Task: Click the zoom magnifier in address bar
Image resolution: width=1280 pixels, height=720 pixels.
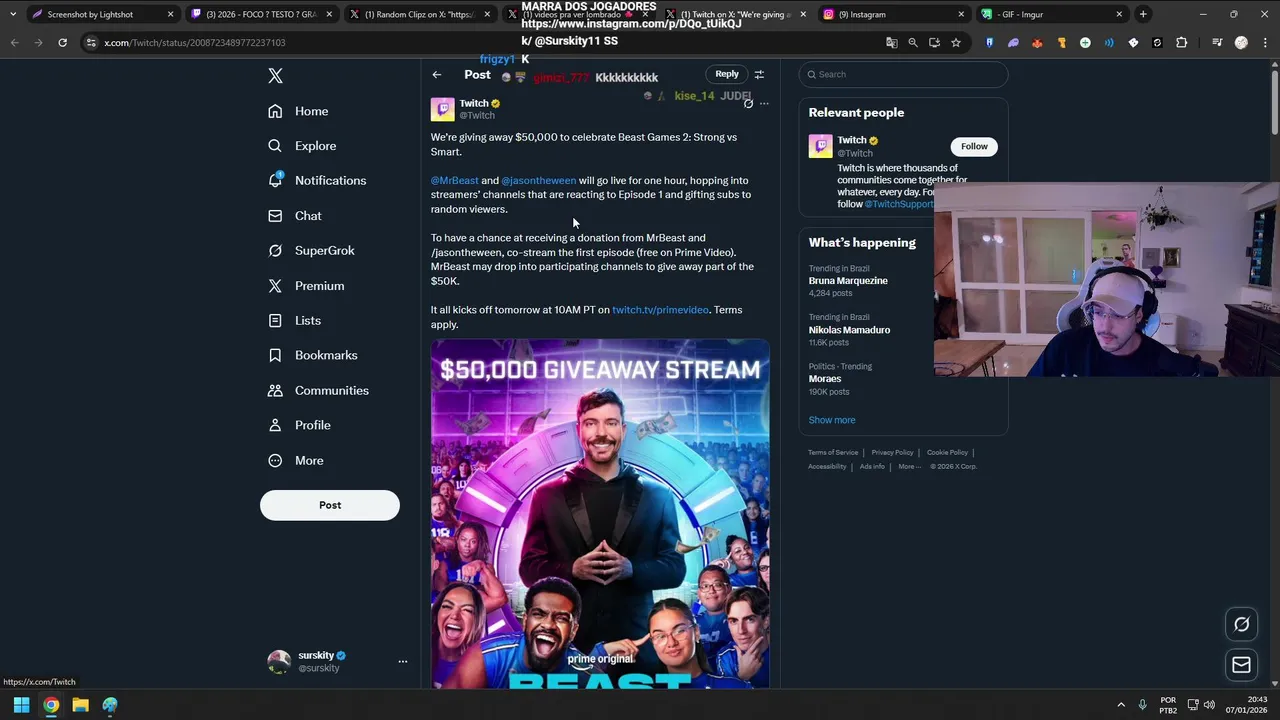Action: click(x=913, y=43)
